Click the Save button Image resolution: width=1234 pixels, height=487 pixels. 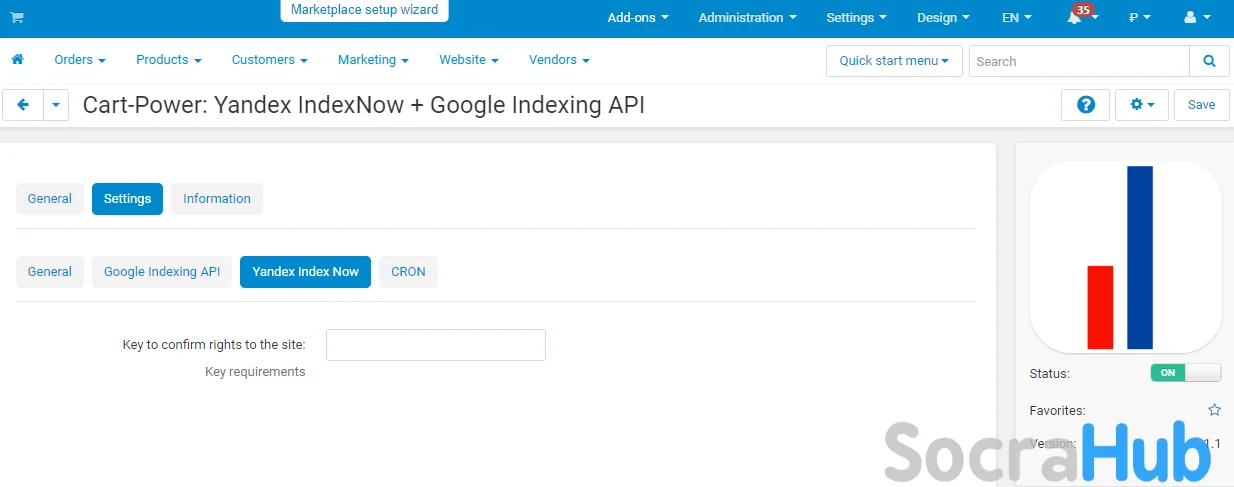point(1201,105)
